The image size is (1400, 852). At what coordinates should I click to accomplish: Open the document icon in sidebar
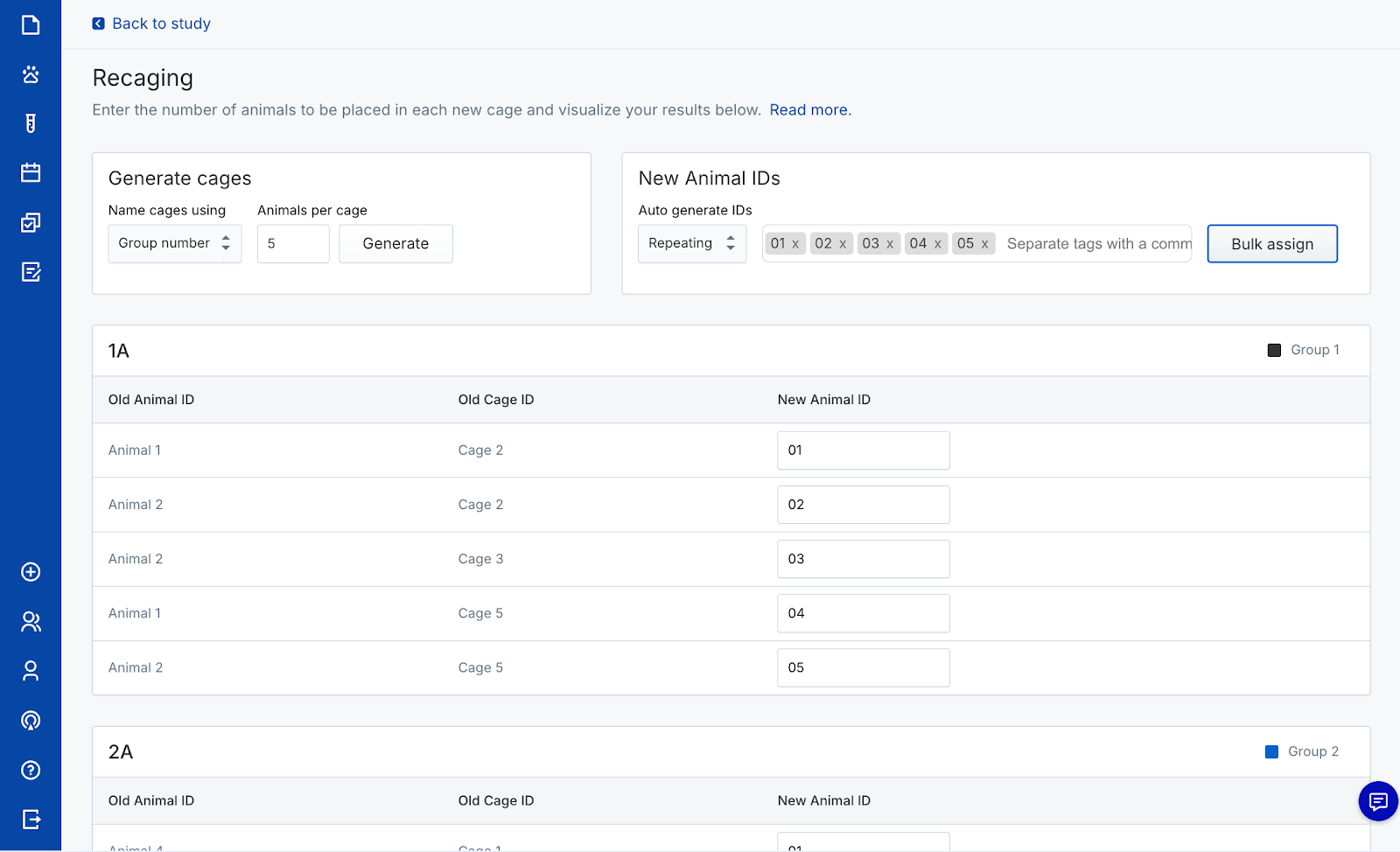(31, 24)
